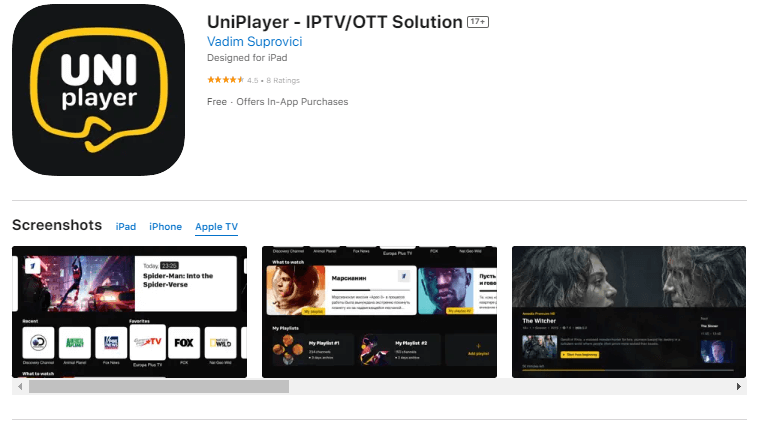
Task: Click the horizontal screenshots scrollbar thumb
Action: pos(159,387)
